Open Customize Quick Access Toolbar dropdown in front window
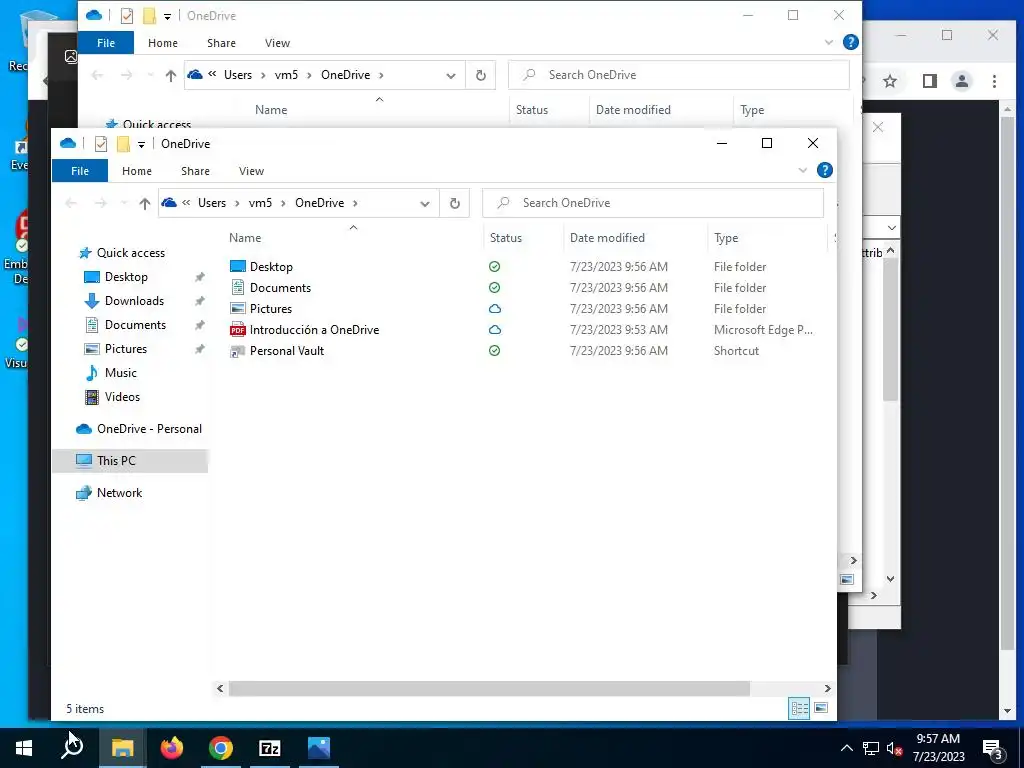 141,144
